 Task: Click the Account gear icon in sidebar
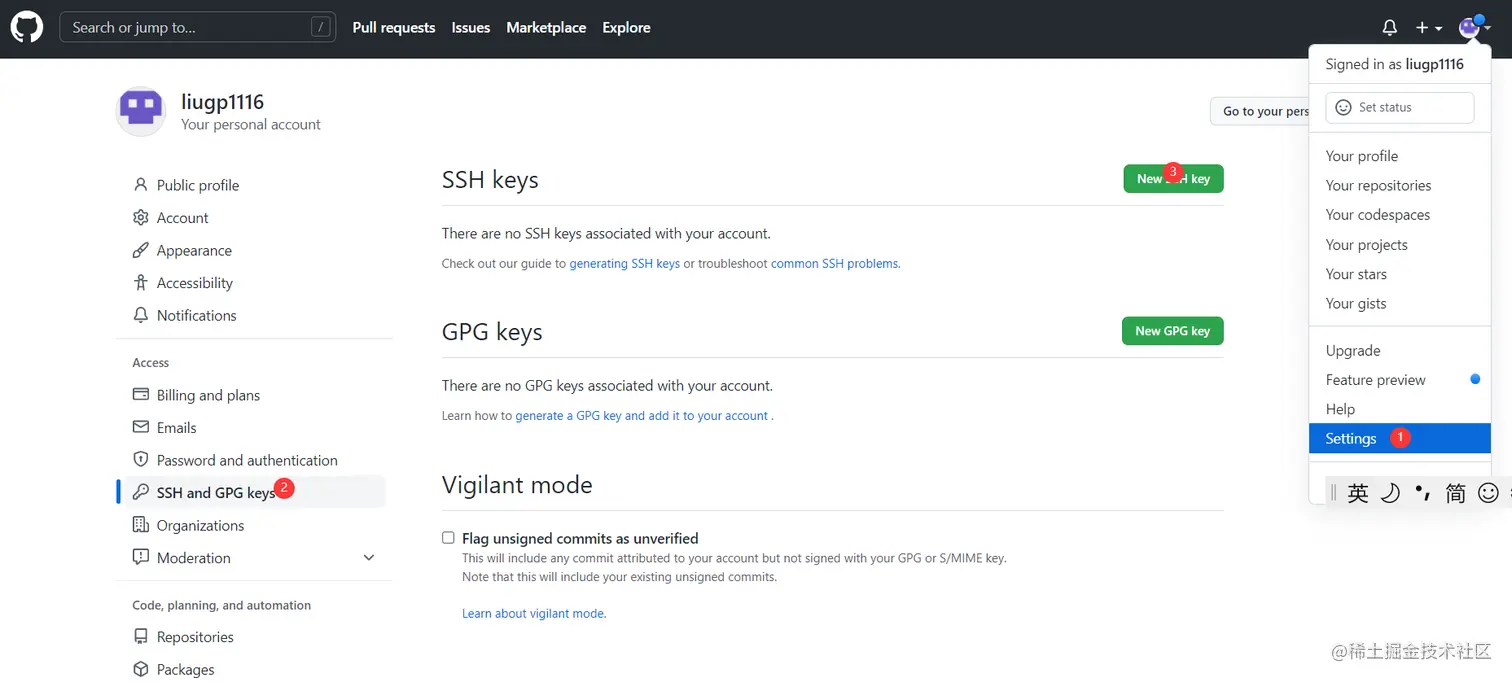[141, 218]
